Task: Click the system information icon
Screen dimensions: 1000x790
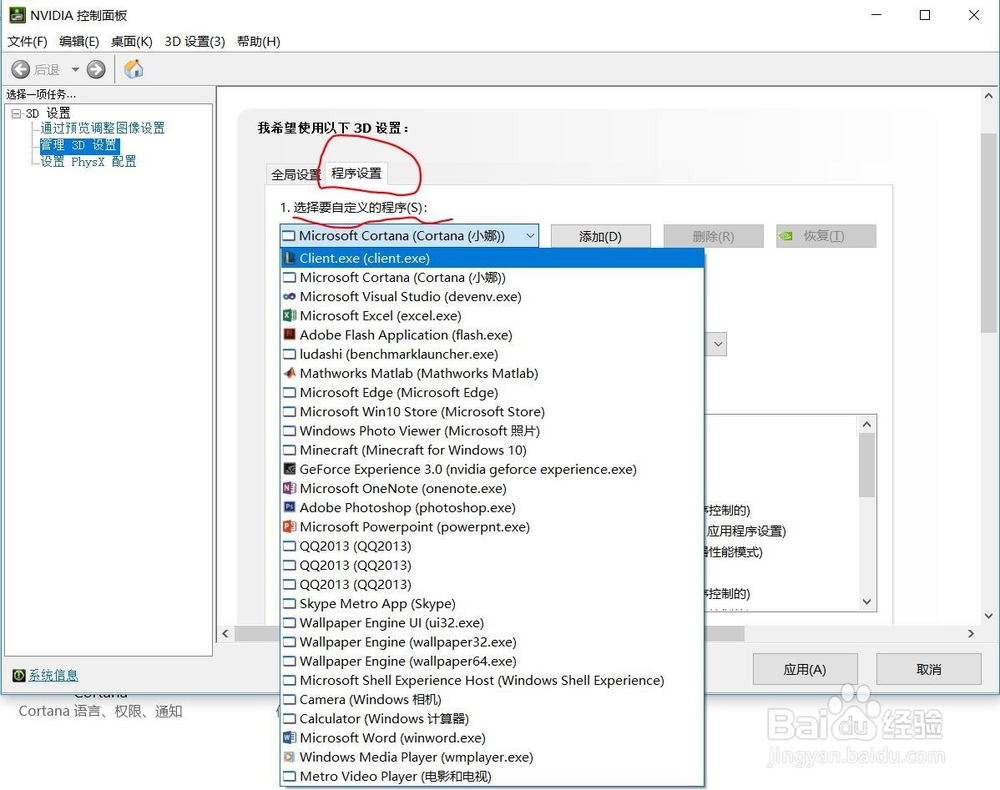Action: [x=19, y=675]
